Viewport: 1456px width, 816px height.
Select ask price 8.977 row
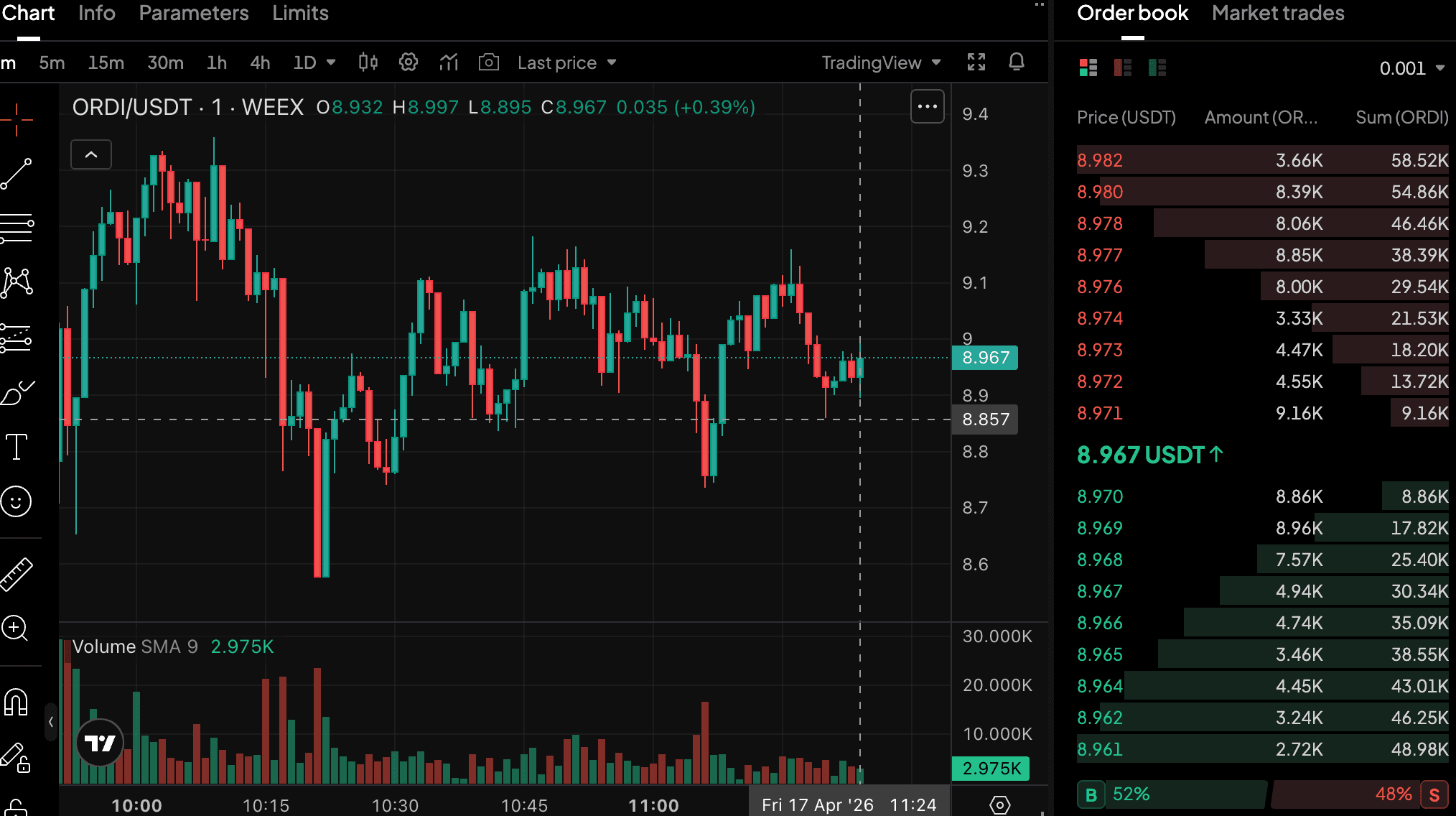[1263, 255]
